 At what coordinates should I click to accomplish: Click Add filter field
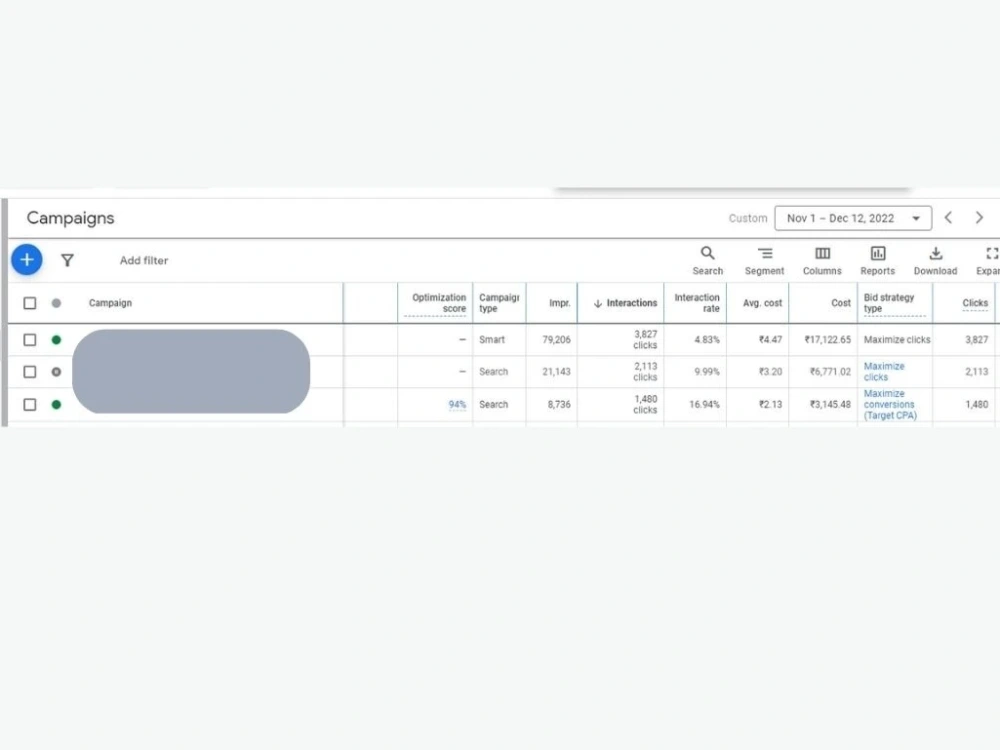pos(144,260)
